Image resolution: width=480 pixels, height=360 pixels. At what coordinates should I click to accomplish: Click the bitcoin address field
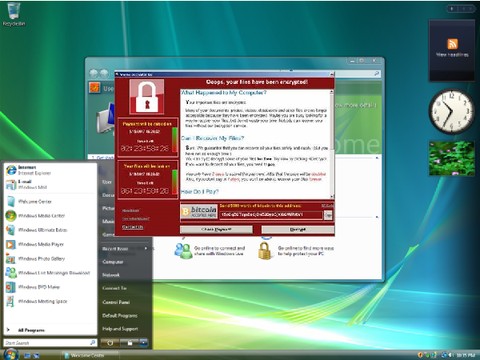(271, 215)
